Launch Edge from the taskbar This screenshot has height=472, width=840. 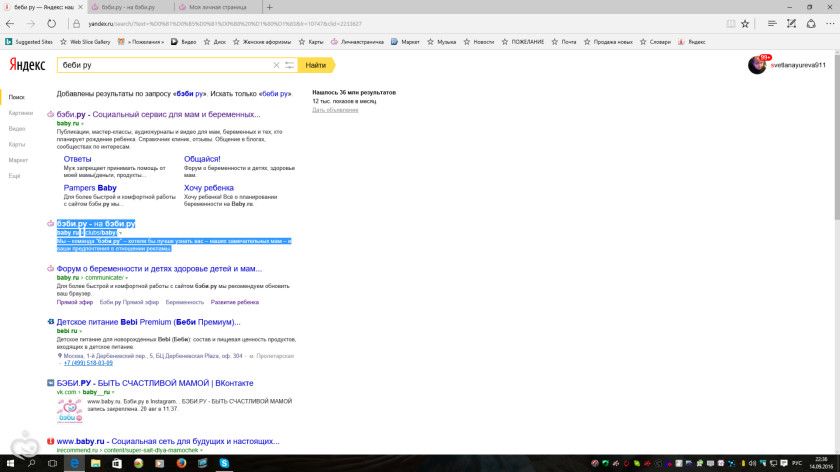74,463
